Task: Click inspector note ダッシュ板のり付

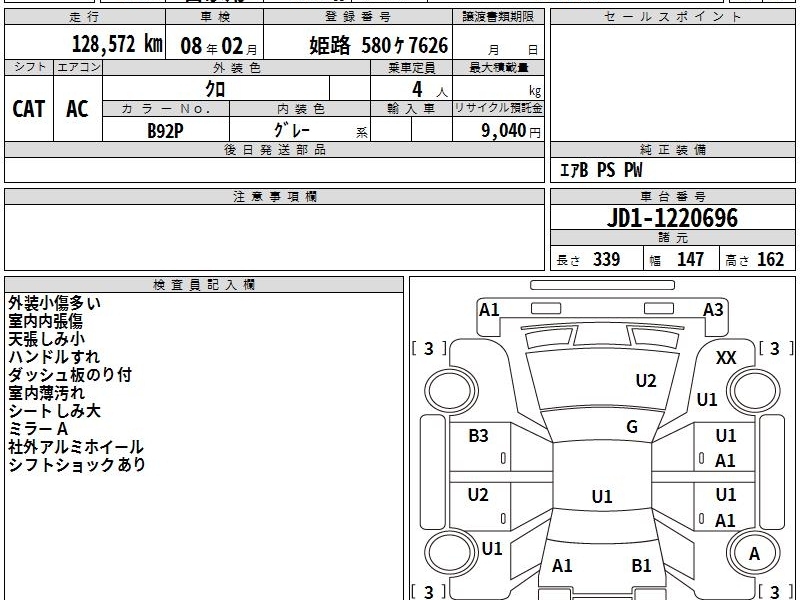Action: coord(70,374)
